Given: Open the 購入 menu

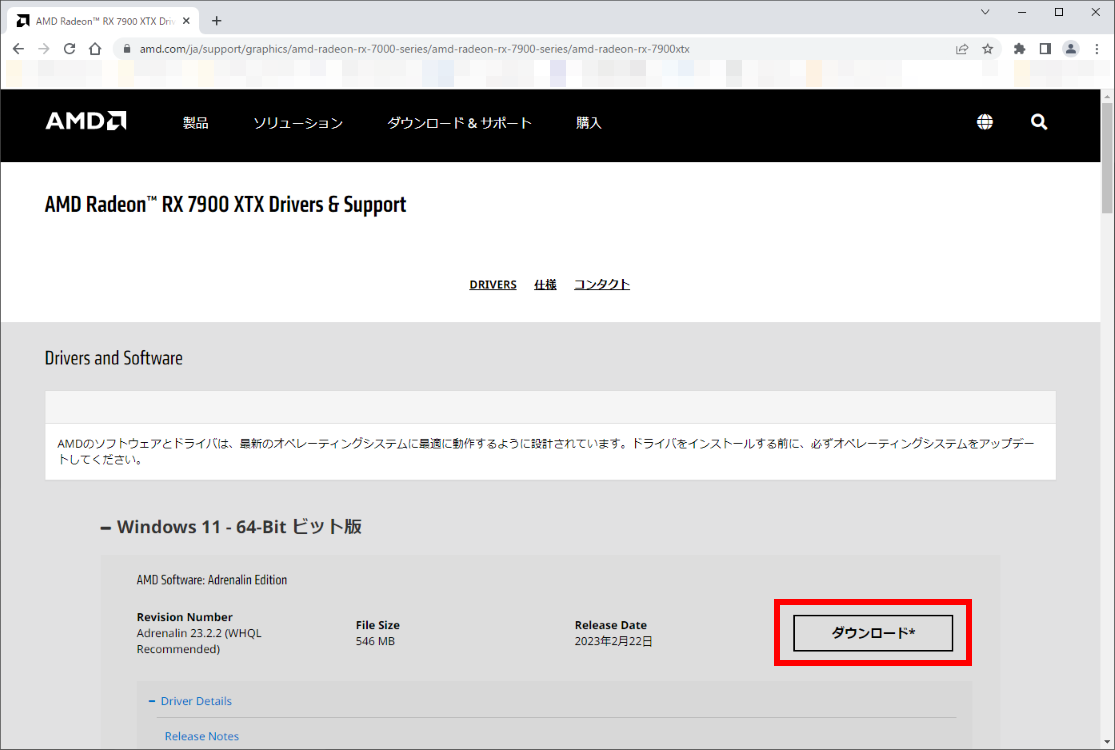Looking at the screenshot, I should point(589,123).
